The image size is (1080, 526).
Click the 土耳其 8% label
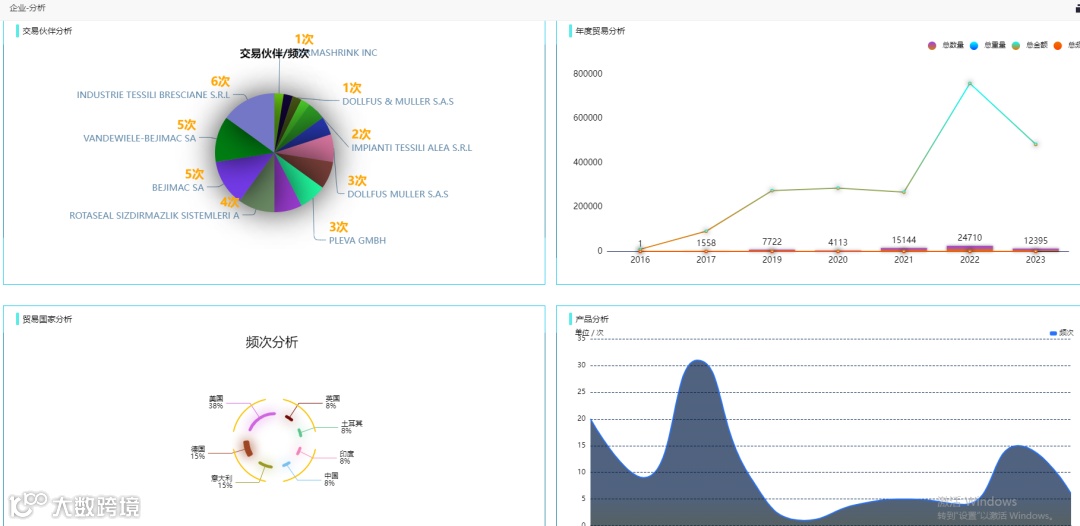click(351, 427)
